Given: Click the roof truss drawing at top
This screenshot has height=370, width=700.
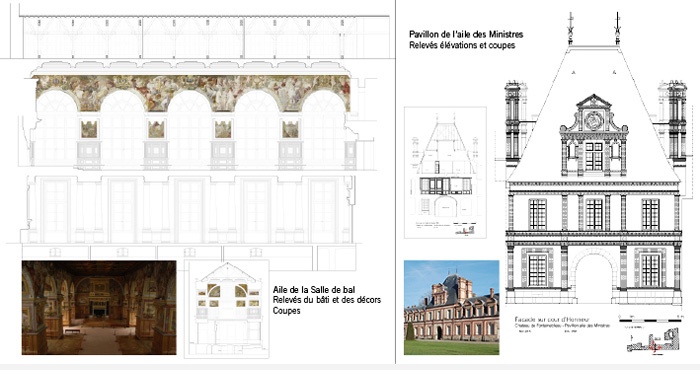Looking at the screenshot, I should (204, 37).
